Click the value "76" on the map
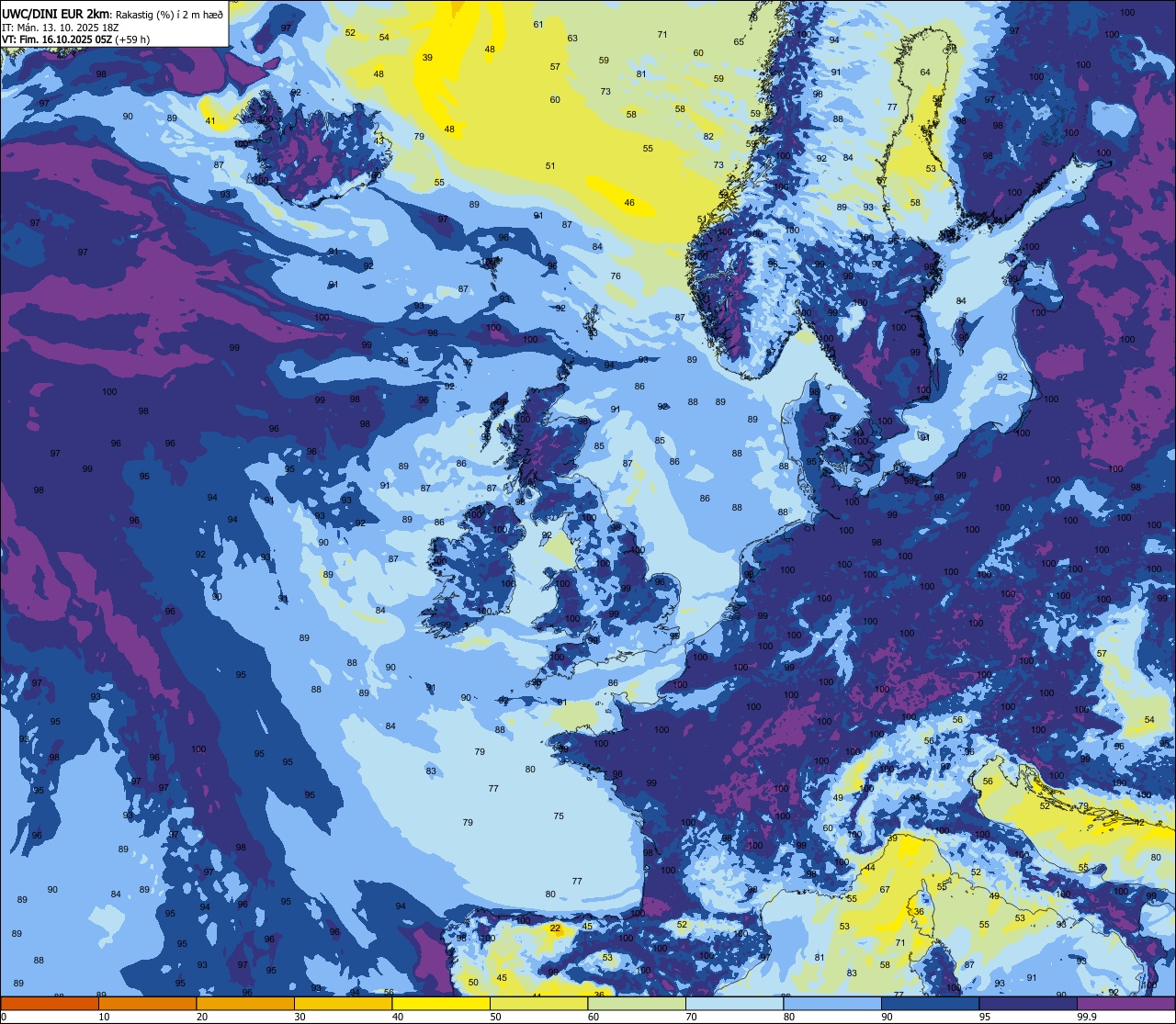1176x1024 pixels. (616, 276)
